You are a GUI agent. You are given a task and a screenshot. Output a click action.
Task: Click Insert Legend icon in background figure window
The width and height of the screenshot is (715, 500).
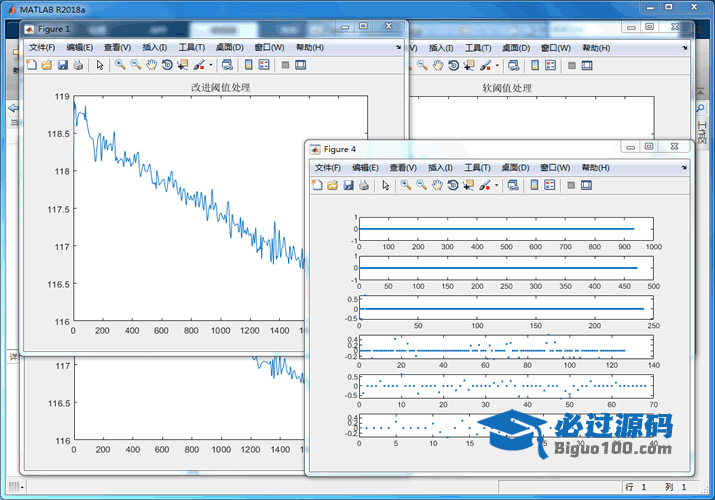[x=551, y=65]
